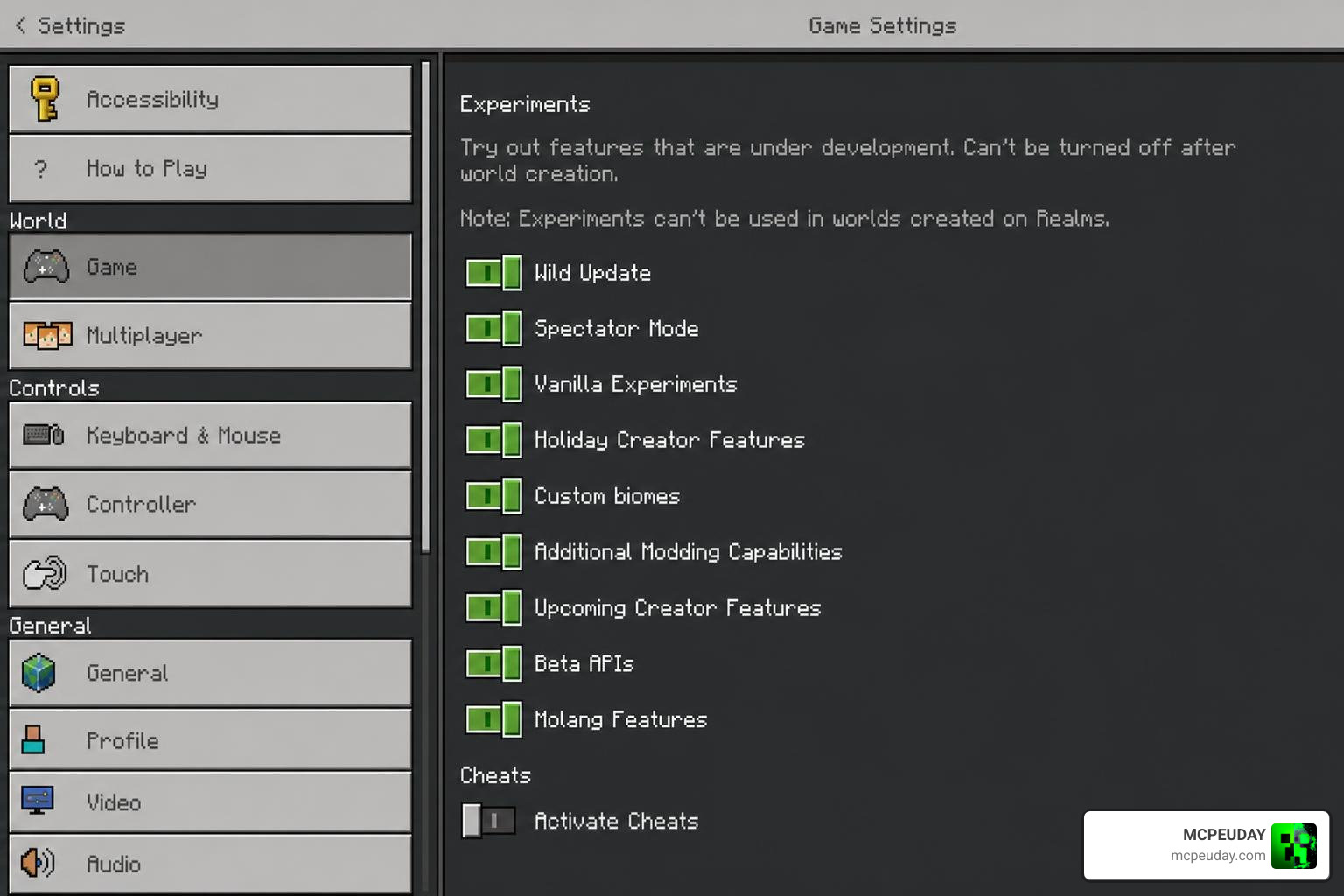
Task: Click the Multiplayer faces icon
Action: click(x=47, y=335)
